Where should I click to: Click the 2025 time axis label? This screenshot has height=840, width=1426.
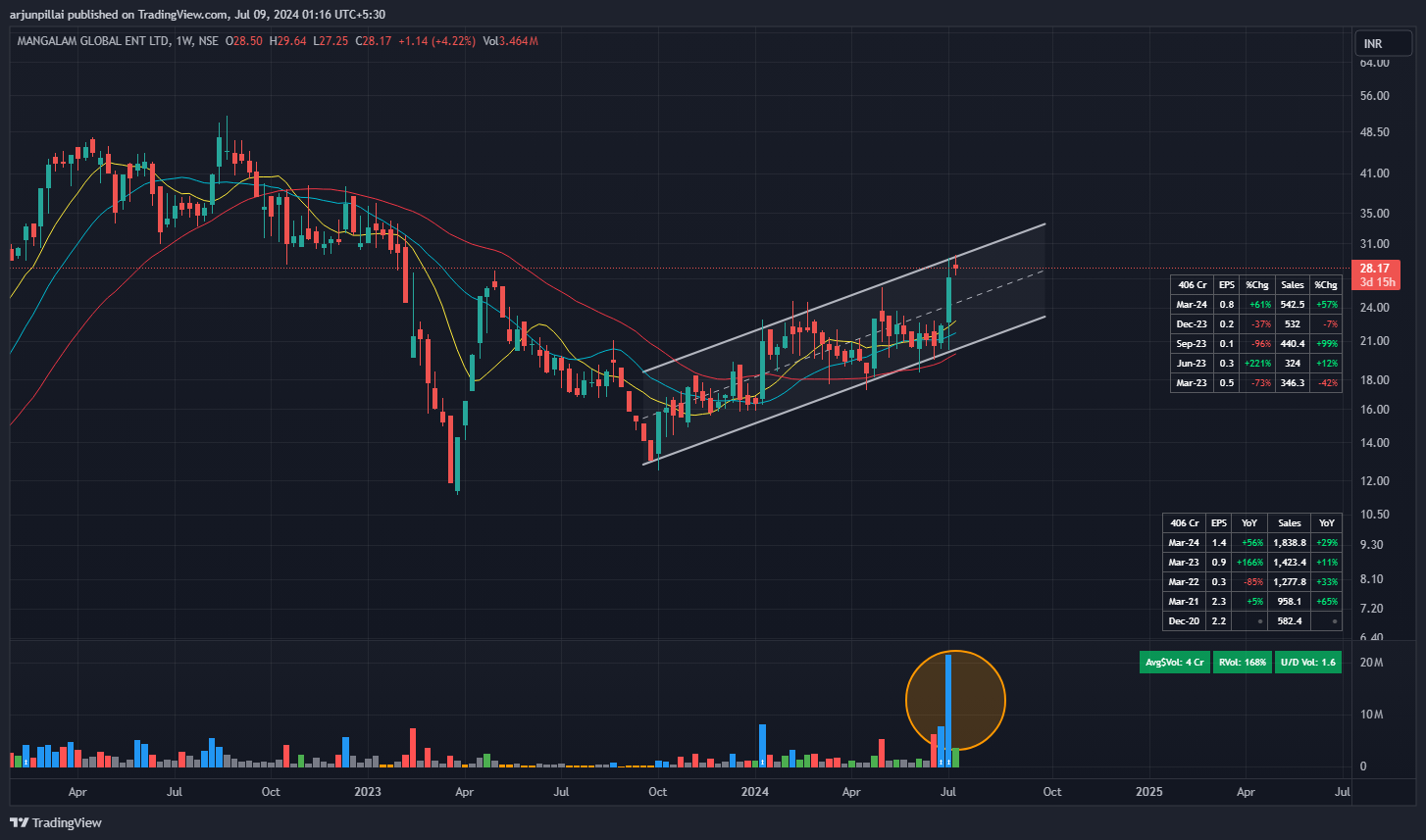pos(1148,791)
